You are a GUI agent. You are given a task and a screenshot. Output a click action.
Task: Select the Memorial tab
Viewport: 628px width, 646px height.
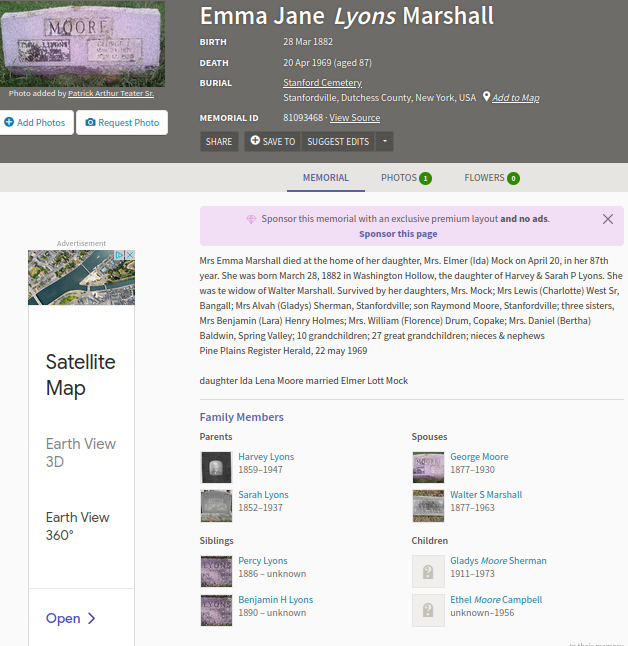[x=326, y=178]
